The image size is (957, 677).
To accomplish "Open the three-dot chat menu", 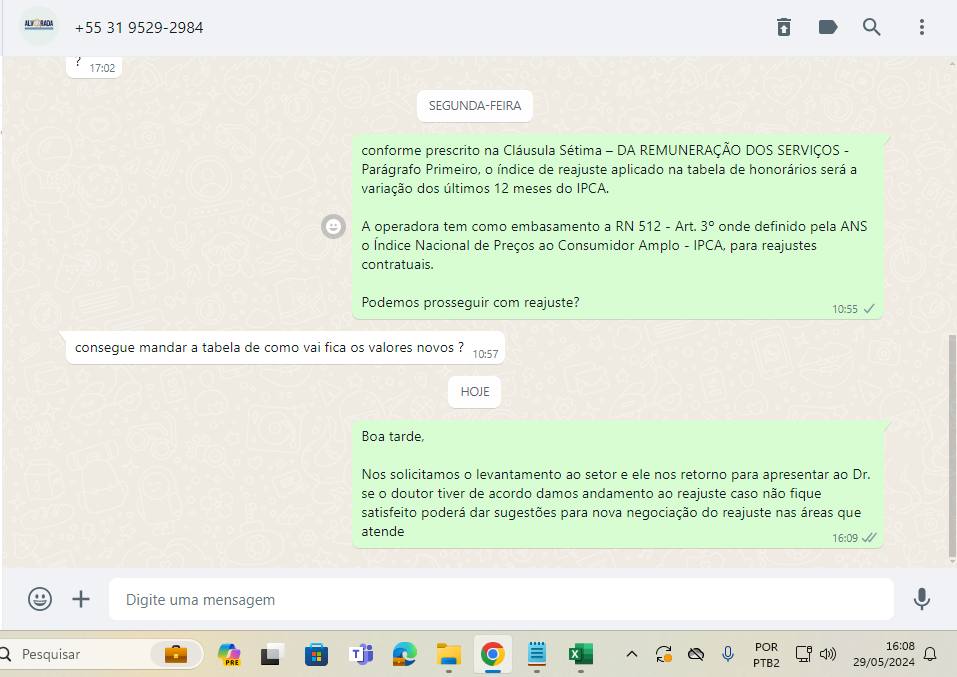I will click(x=922, y=27).
